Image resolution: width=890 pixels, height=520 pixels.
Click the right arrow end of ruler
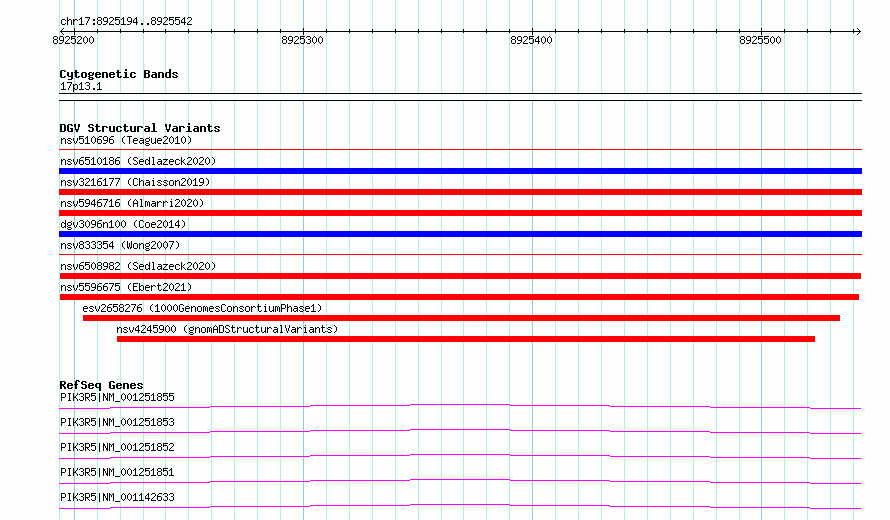pyautogui.click(x=858, y=31)
